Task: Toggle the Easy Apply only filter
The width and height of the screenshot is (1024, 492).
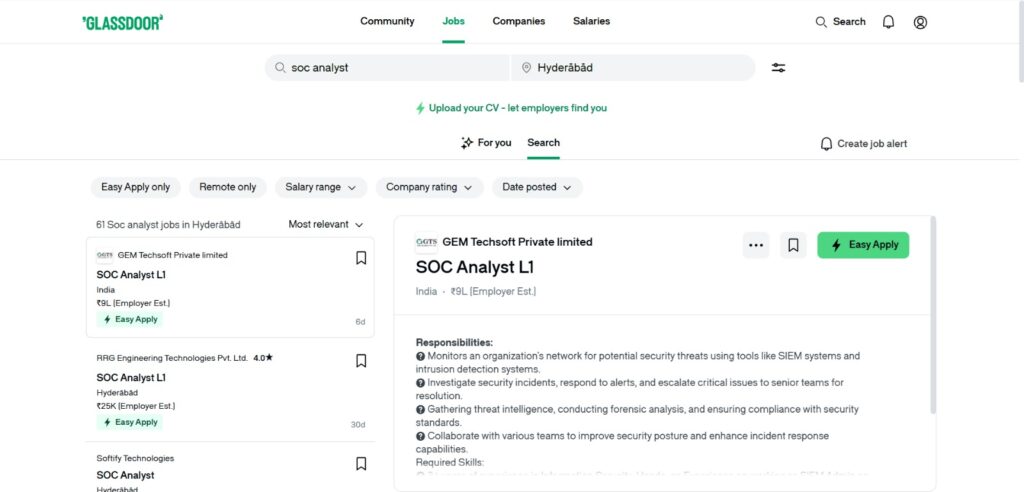Action: click(136, 188)
